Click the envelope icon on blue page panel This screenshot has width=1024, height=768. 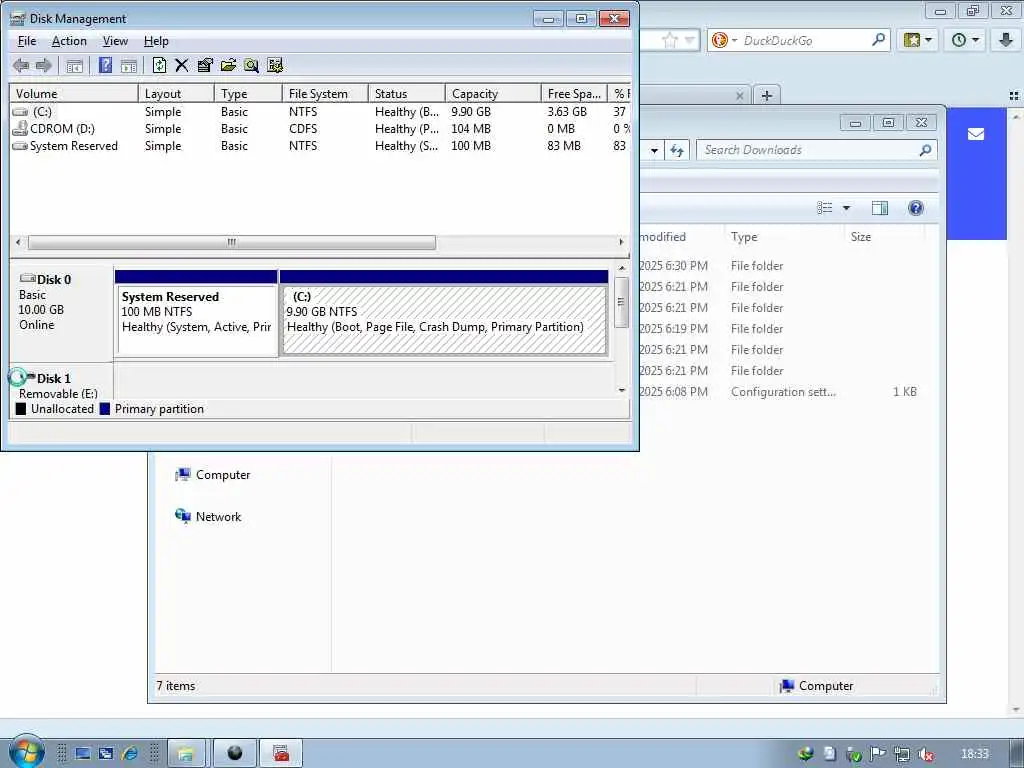976,134
